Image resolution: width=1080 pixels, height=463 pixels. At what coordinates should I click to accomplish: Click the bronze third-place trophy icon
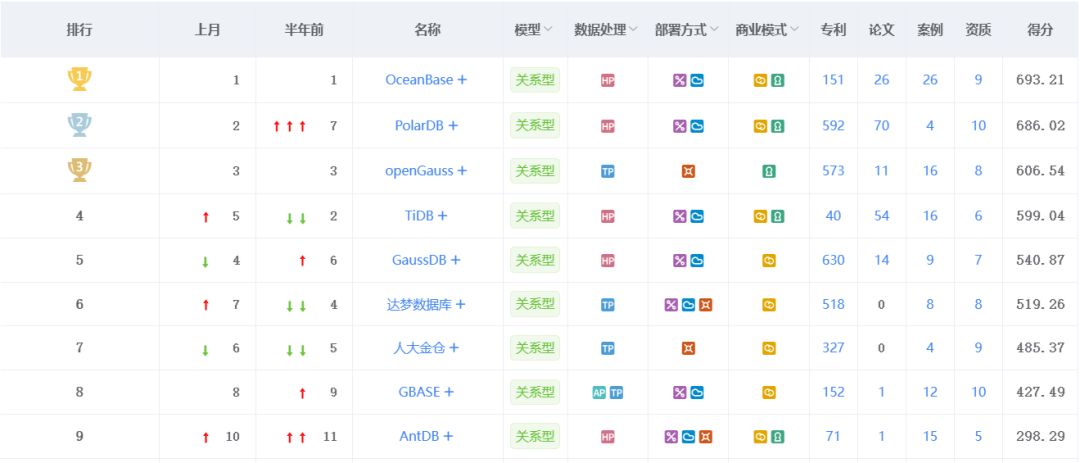pos(79,169)
